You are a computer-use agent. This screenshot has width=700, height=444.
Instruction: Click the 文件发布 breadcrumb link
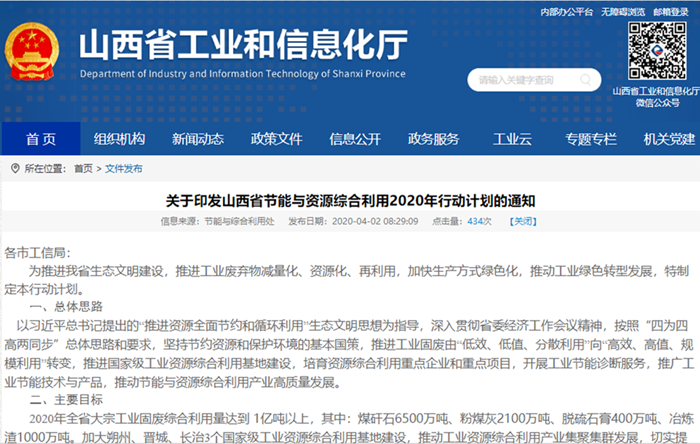pyautogui.click(x=124, y=169)
